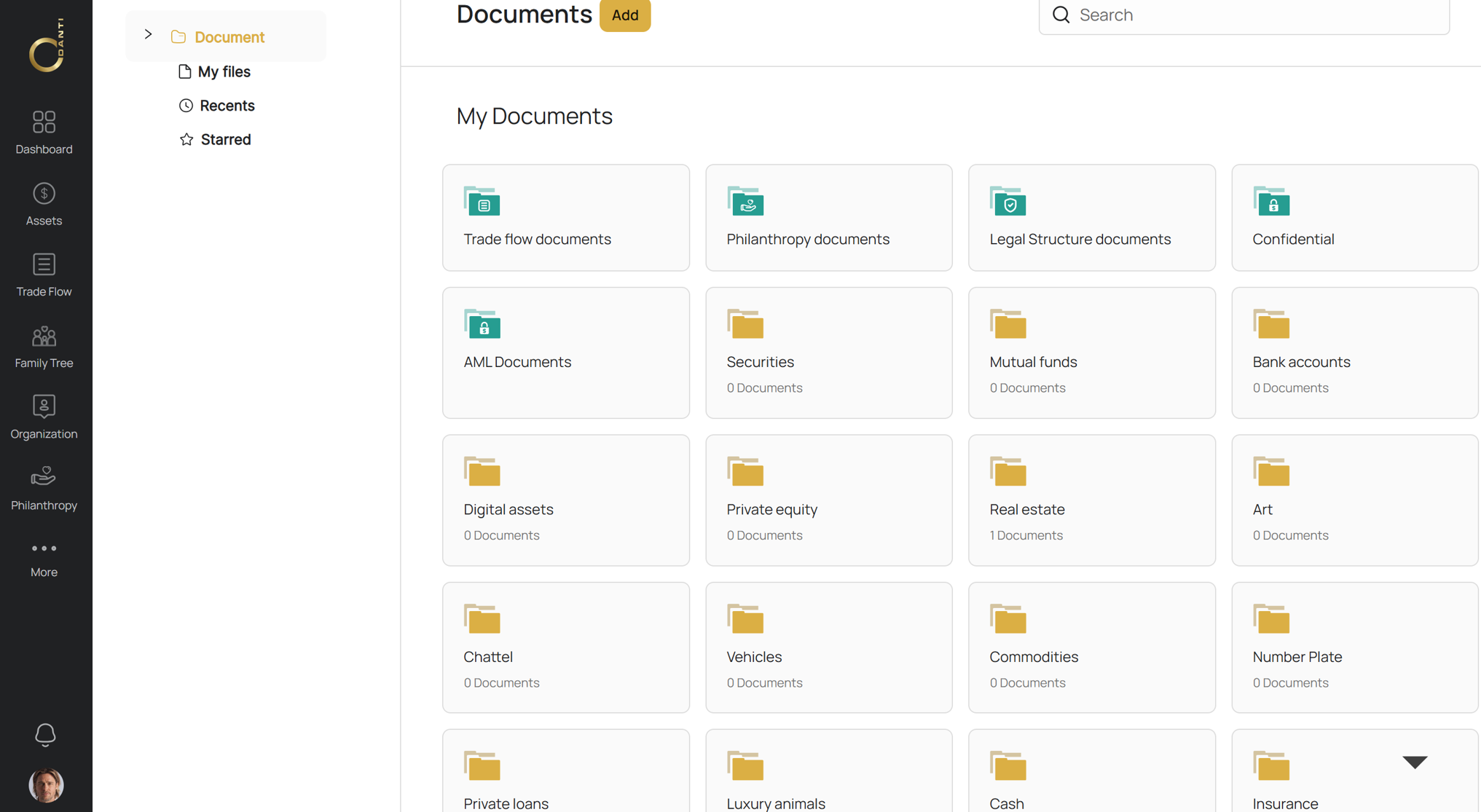Open the AML Documents locked folder

coord(565,352)
